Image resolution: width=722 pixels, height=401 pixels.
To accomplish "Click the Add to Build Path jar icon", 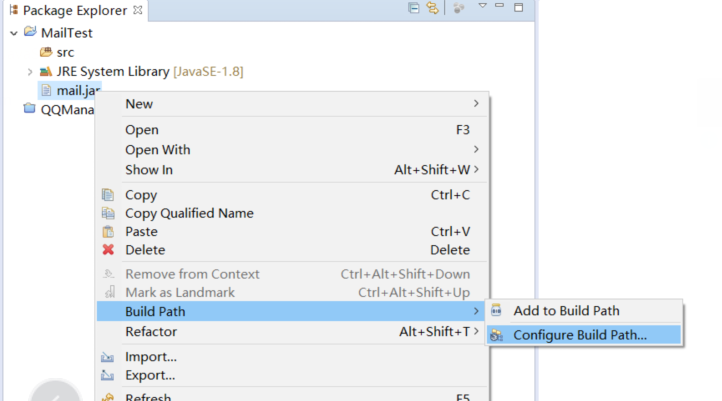I will pyautogui.click(x=496, y=310).
